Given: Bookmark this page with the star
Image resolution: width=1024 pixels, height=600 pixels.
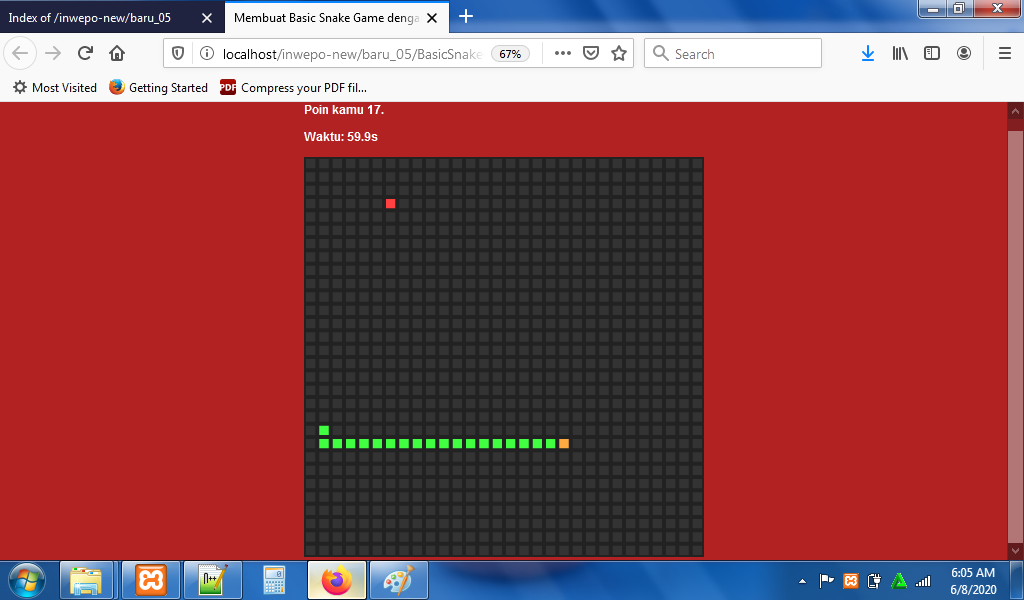Looking at the screenshot, I should pos(619,54).
